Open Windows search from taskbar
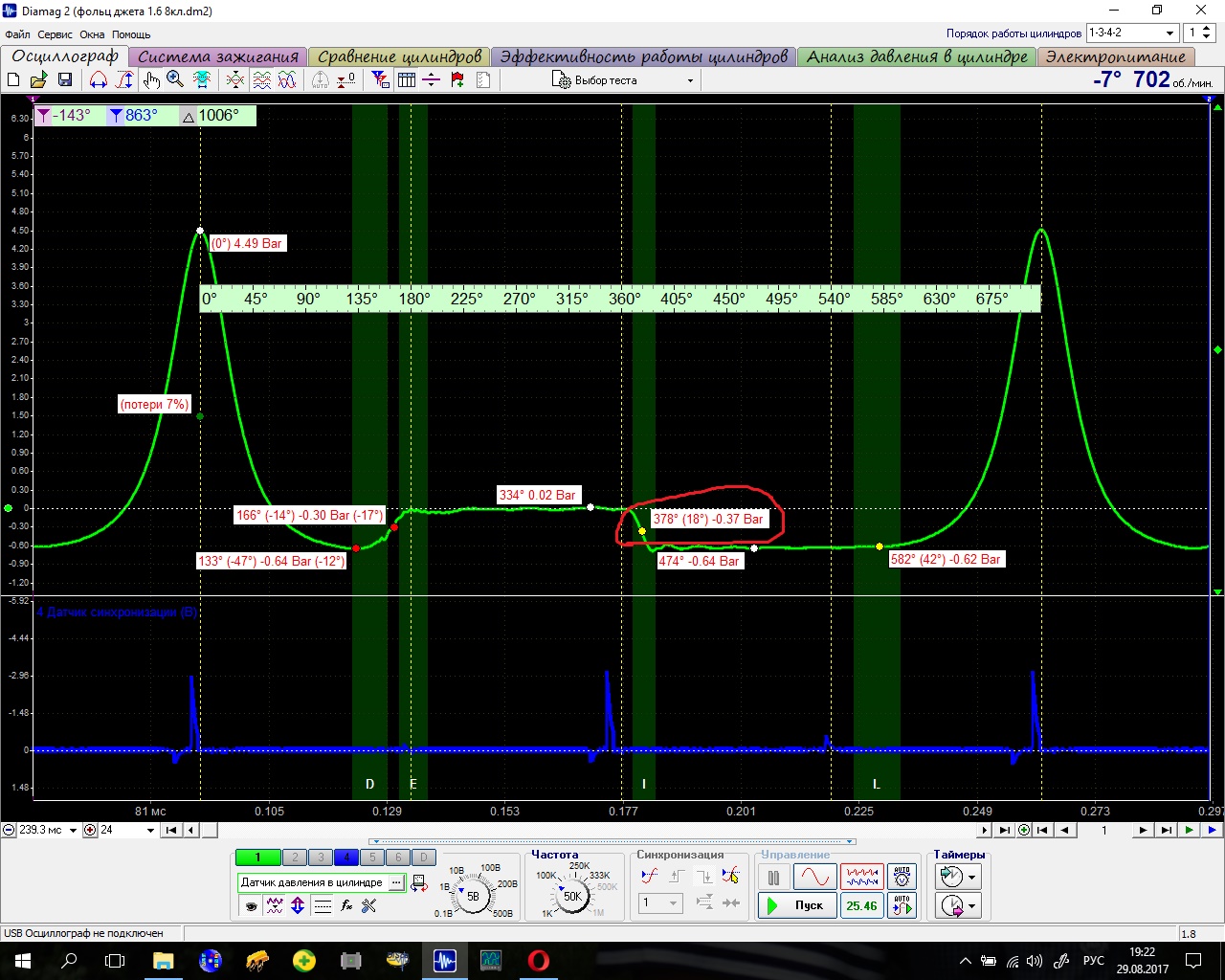The height and width of the screenshot is (980, 1225). (70, 960)
